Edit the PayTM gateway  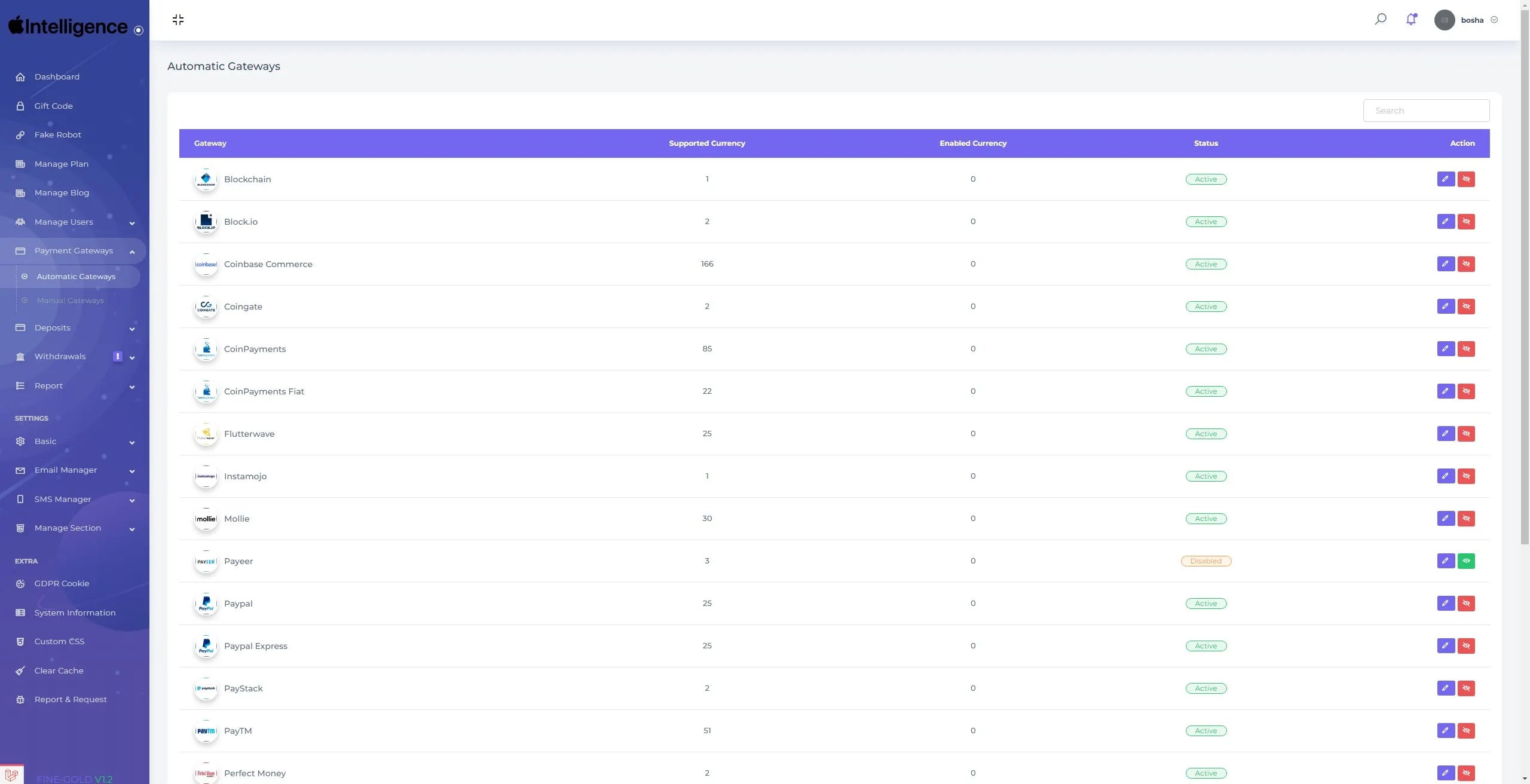point(1446,731)
